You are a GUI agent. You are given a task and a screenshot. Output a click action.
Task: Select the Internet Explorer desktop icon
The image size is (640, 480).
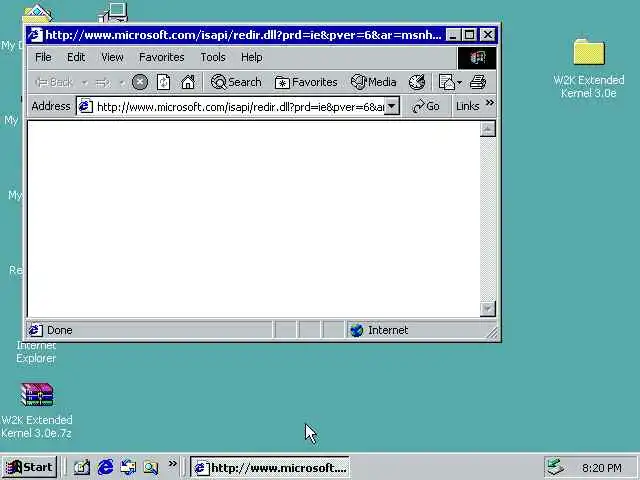coord(36,352)
